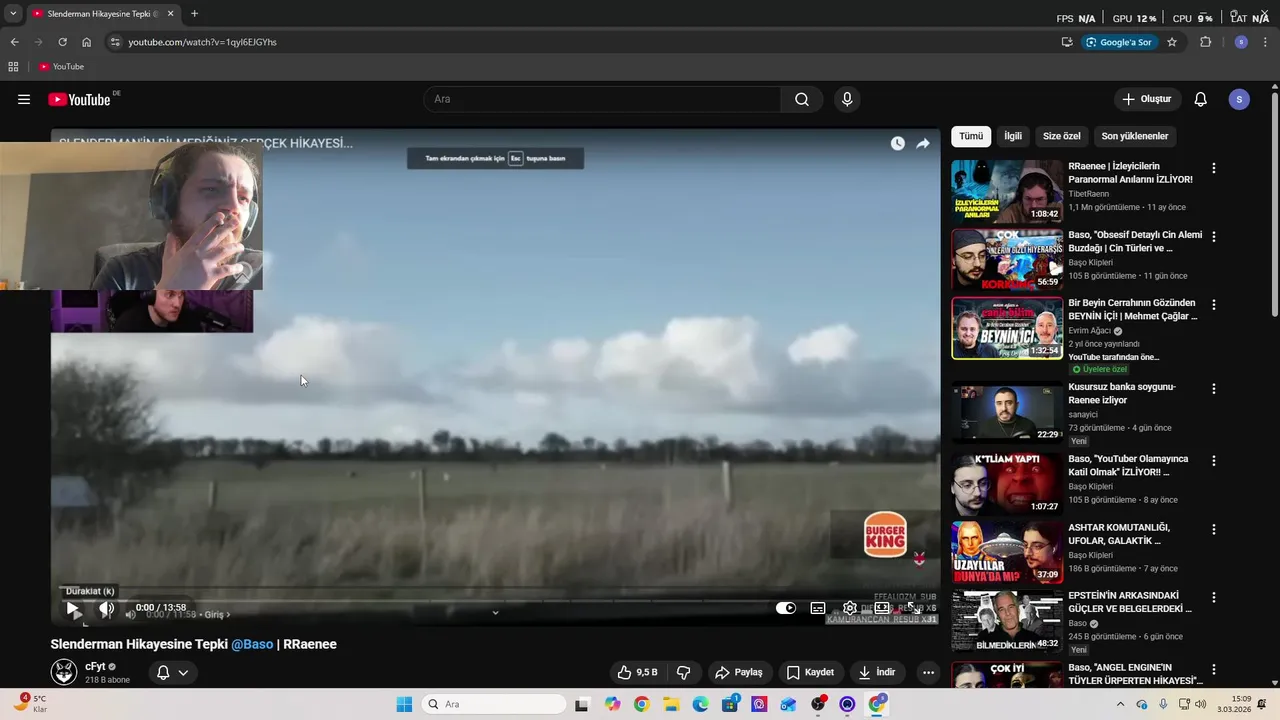Open the cFyt channel avatar

tap(64, 672)
